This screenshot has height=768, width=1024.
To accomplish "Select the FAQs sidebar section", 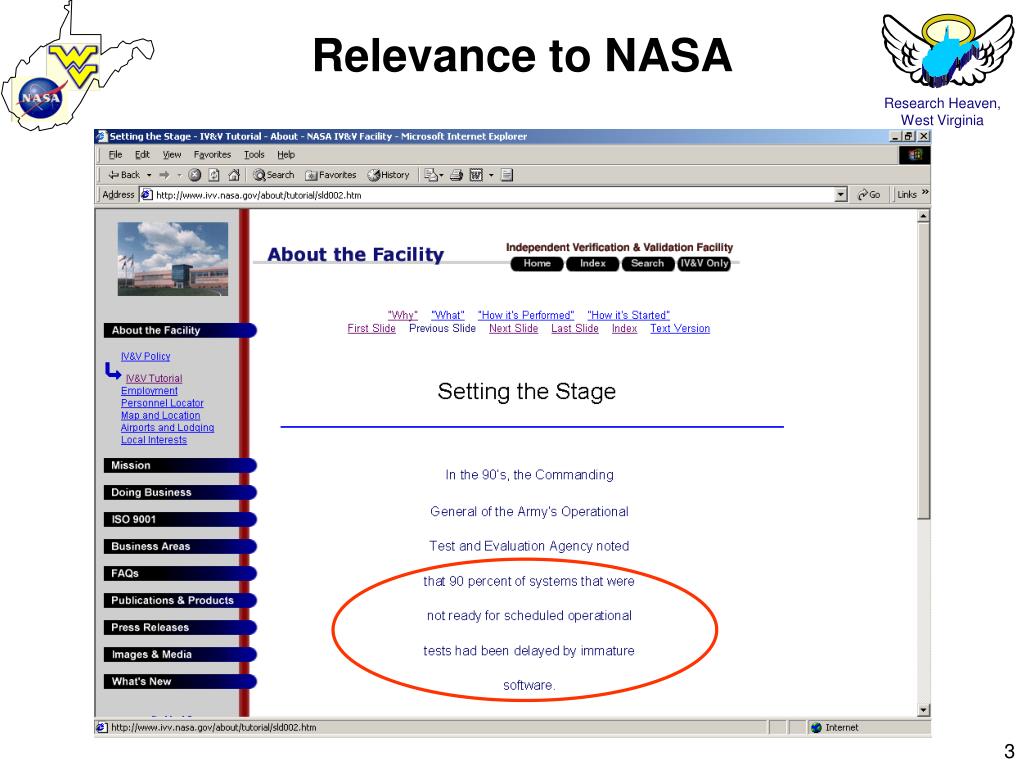I will pos(180,573).
